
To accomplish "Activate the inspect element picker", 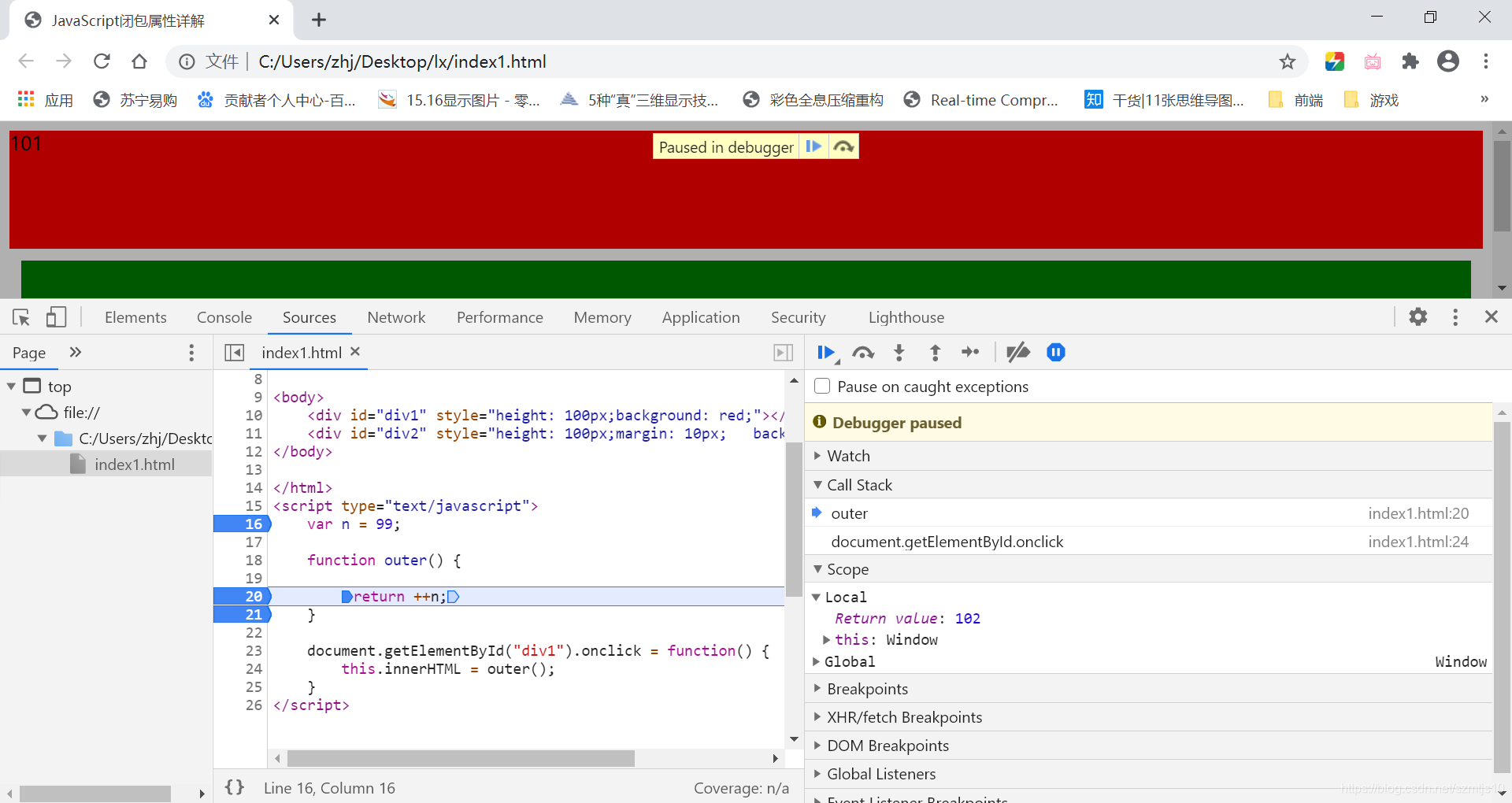I will pos(21,317).
